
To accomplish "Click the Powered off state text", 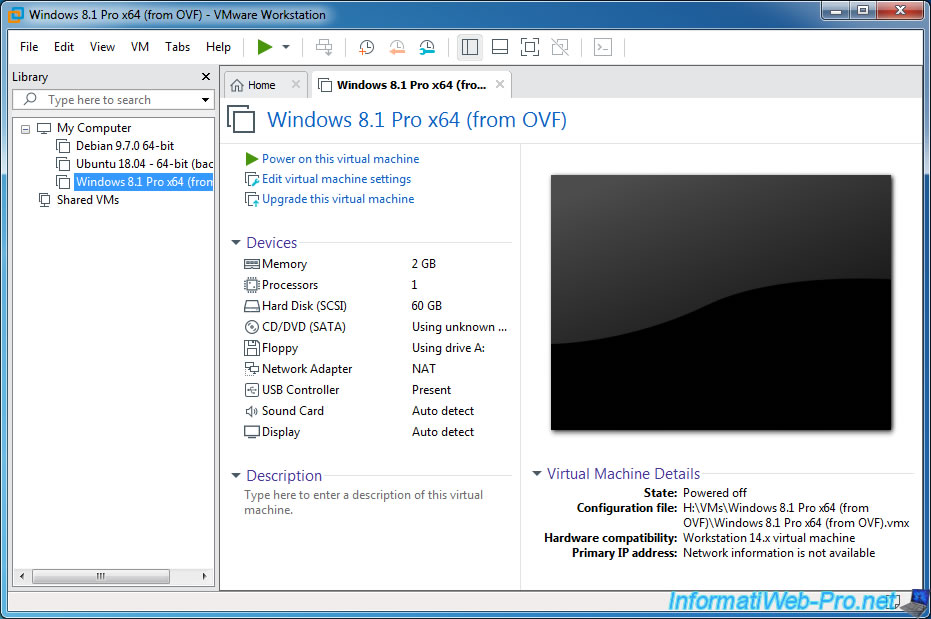I will 715,493.
